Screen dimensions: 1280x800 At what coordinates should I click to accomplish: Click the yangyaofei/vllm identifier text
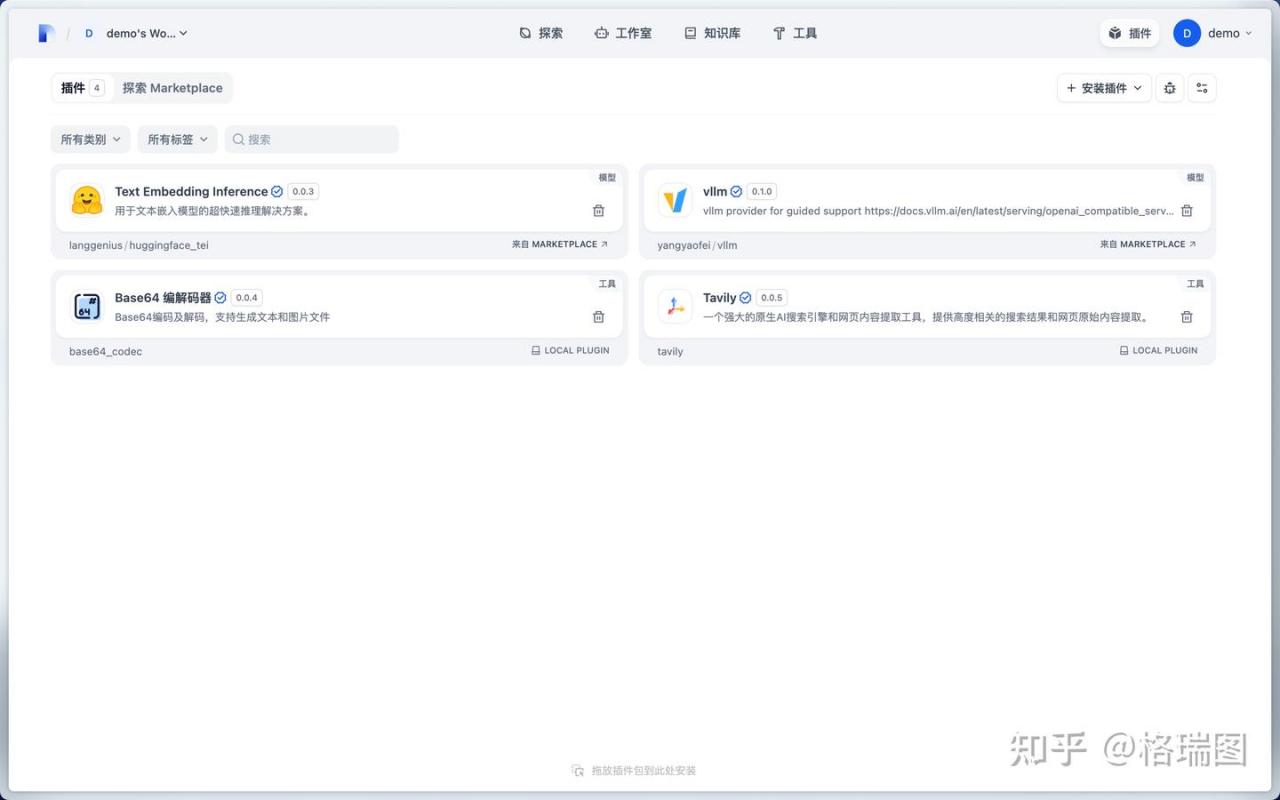tap(697, 245)
